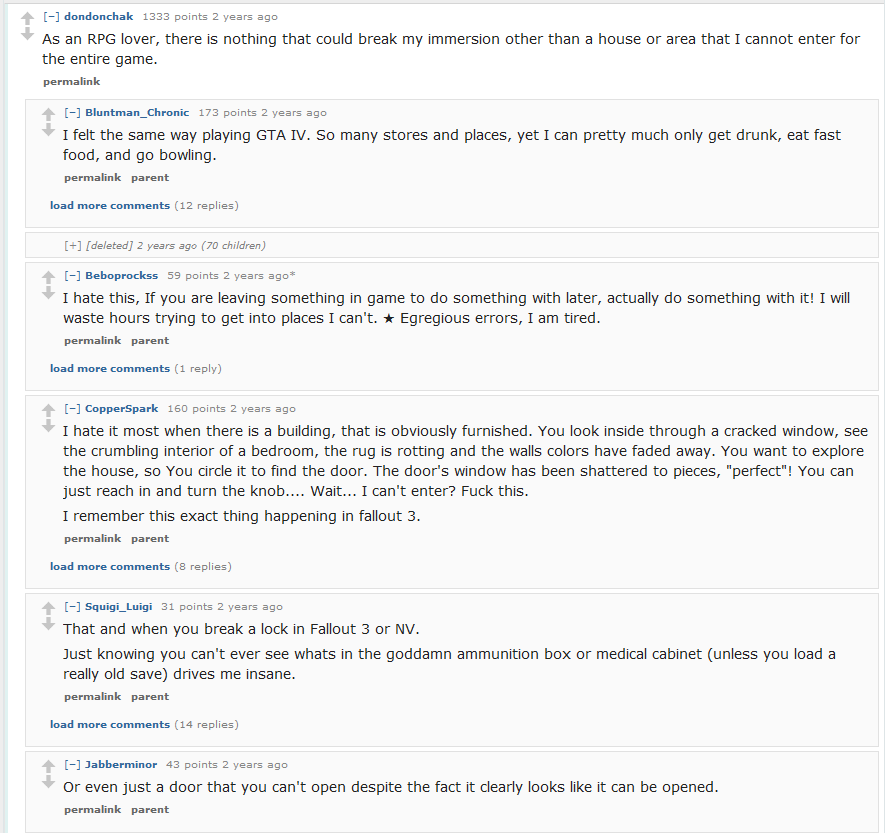Open Beboprockss's user profile
The height and width of the screenshot is (833, 885).
tap(121, 276)
